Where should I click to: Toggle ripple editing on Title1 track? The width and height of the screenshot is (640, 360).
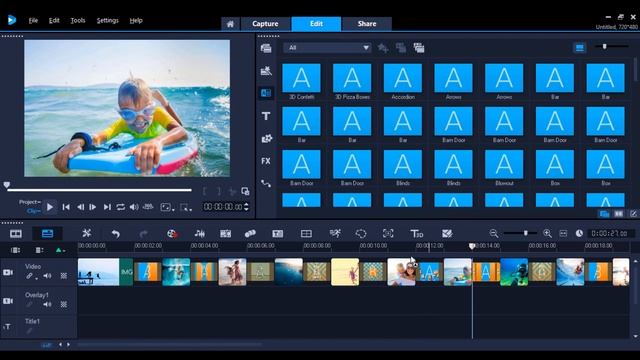click(x=29, y=331)
